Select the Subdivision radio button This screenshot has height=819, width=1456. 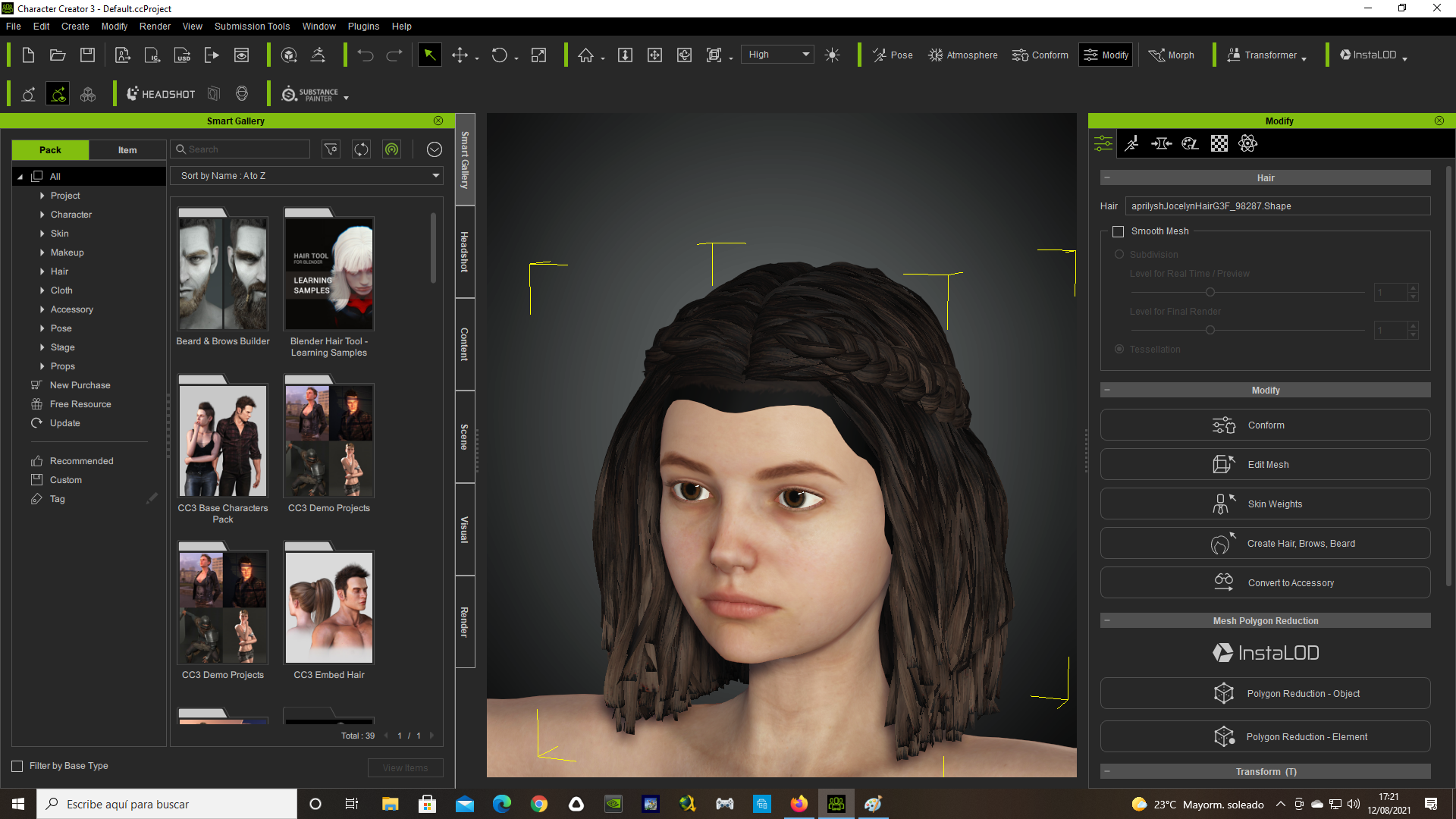(x=1119, y=254)
